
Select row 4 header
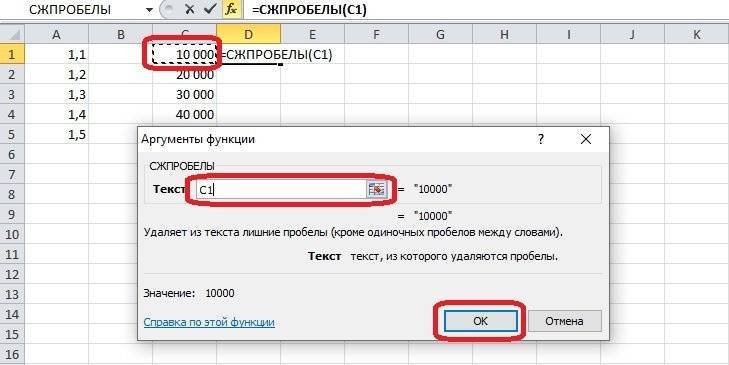(12, 115)
